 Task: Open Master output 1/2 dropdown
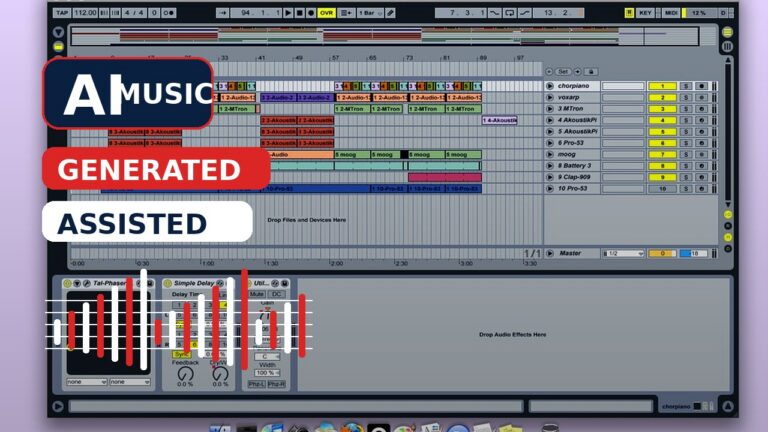(x=623, y=254)
